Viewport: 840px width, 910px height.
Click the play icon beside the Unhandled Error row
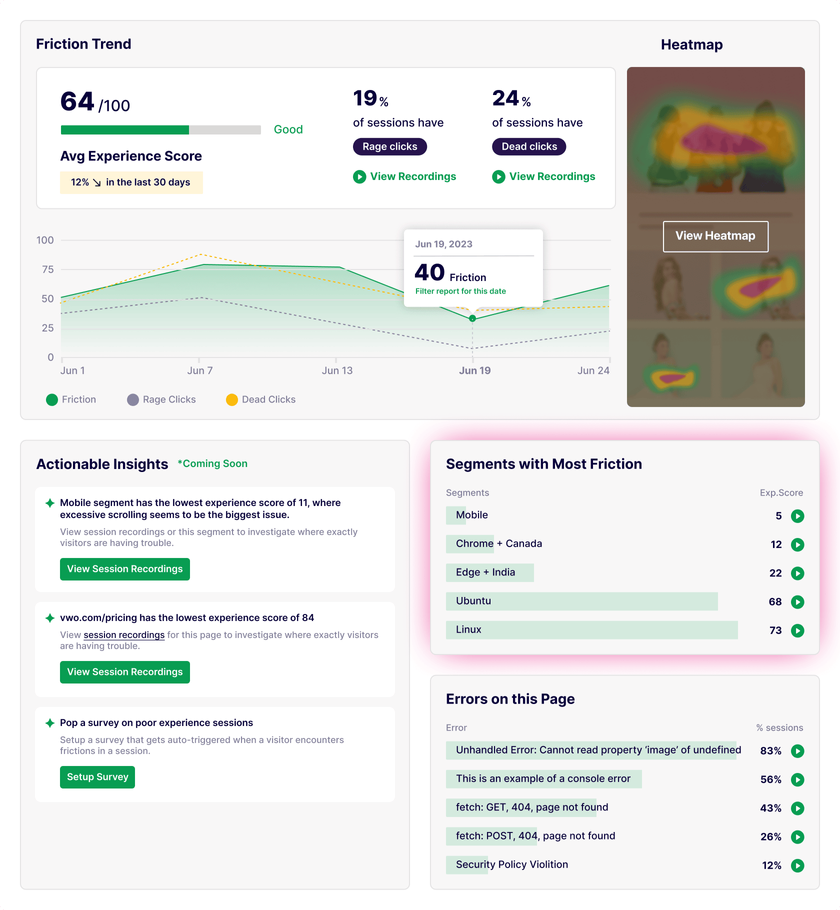(797, 750)
